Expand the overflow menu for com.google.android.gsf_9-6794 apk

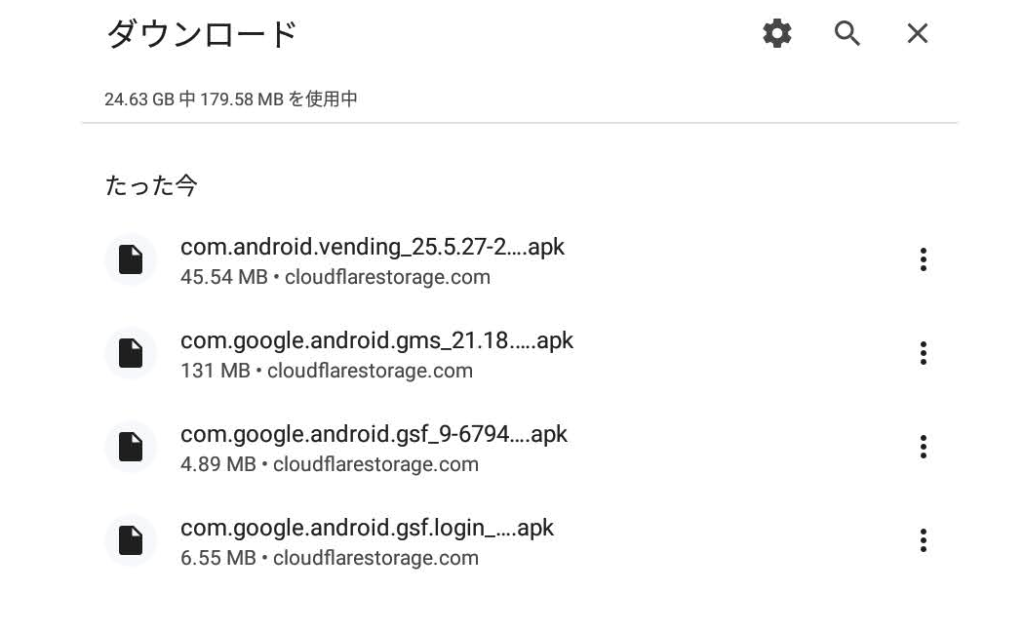coord(923,447)
